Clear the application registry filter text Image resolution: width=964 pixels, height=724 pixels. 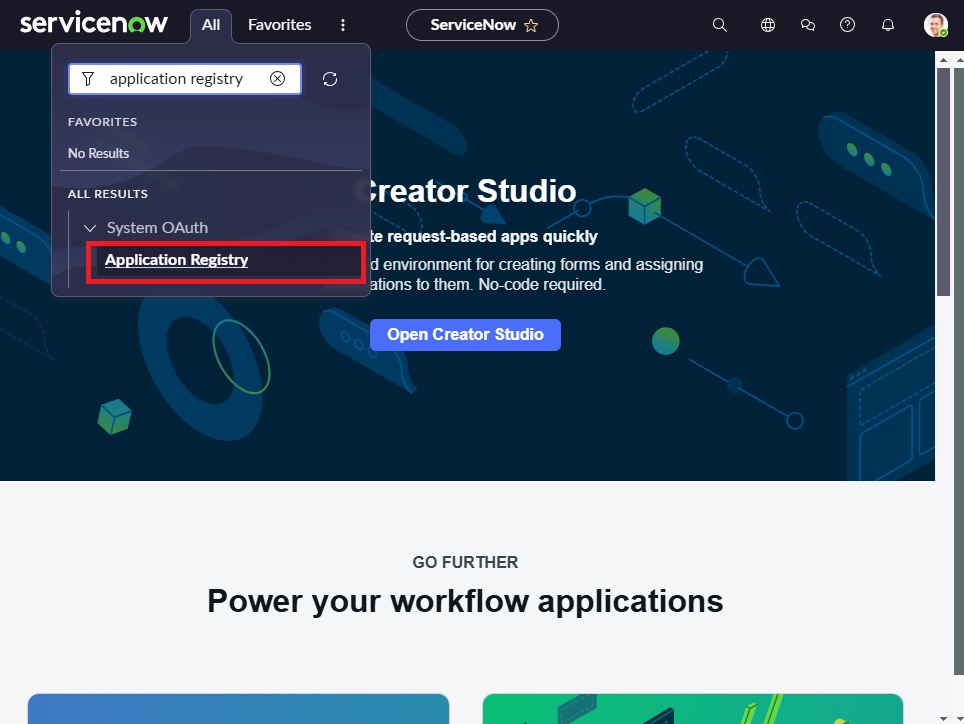click(277, 79)
